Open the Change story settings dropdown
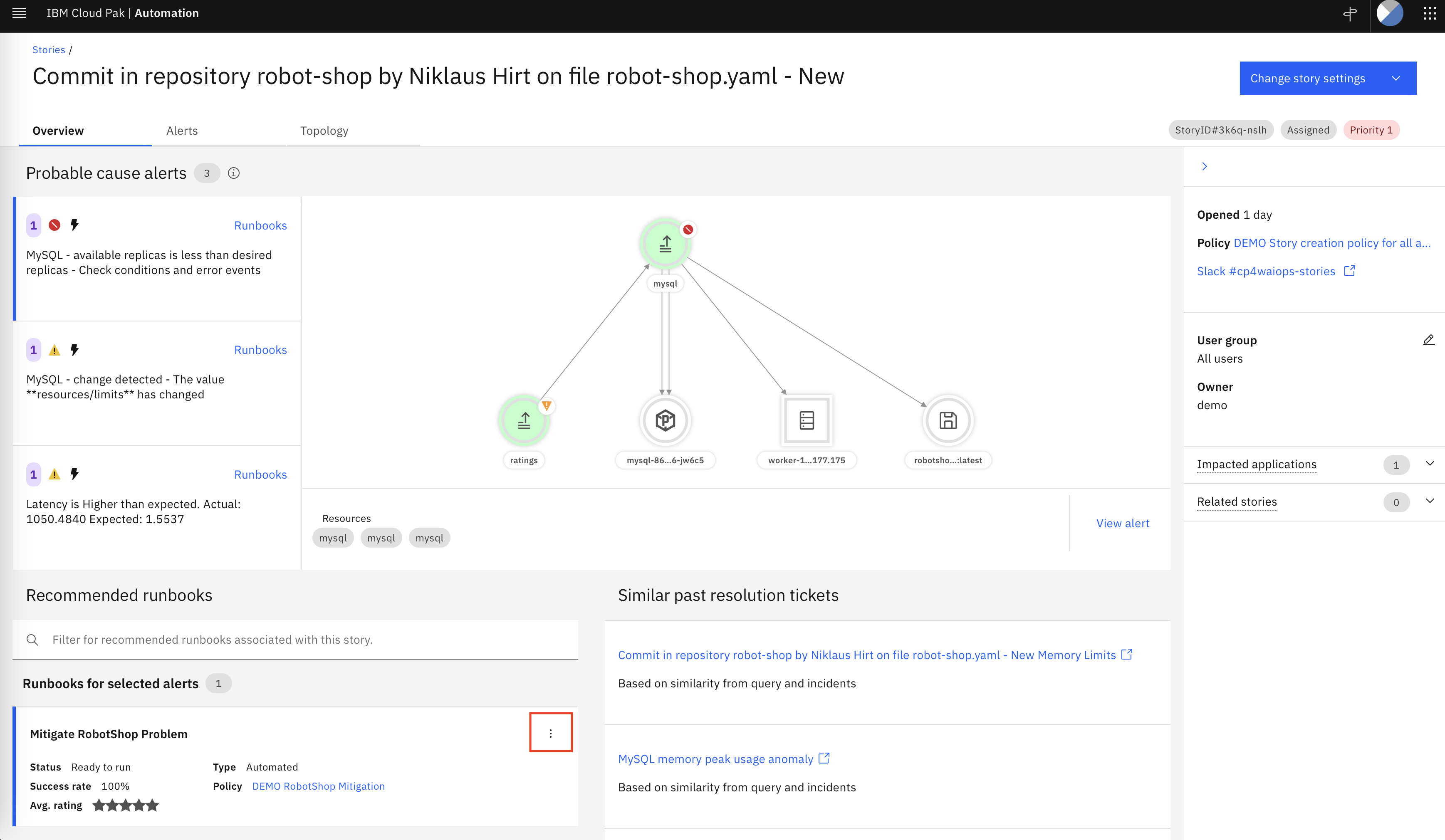The height and width of the screenshot is (840, 1445). pyautogui.click(x=1327, y=78)
